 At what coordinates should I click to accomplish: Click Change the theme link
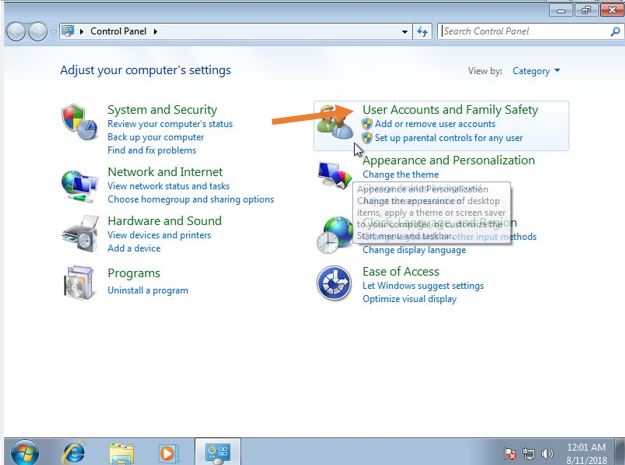click(x=400, y=175)
